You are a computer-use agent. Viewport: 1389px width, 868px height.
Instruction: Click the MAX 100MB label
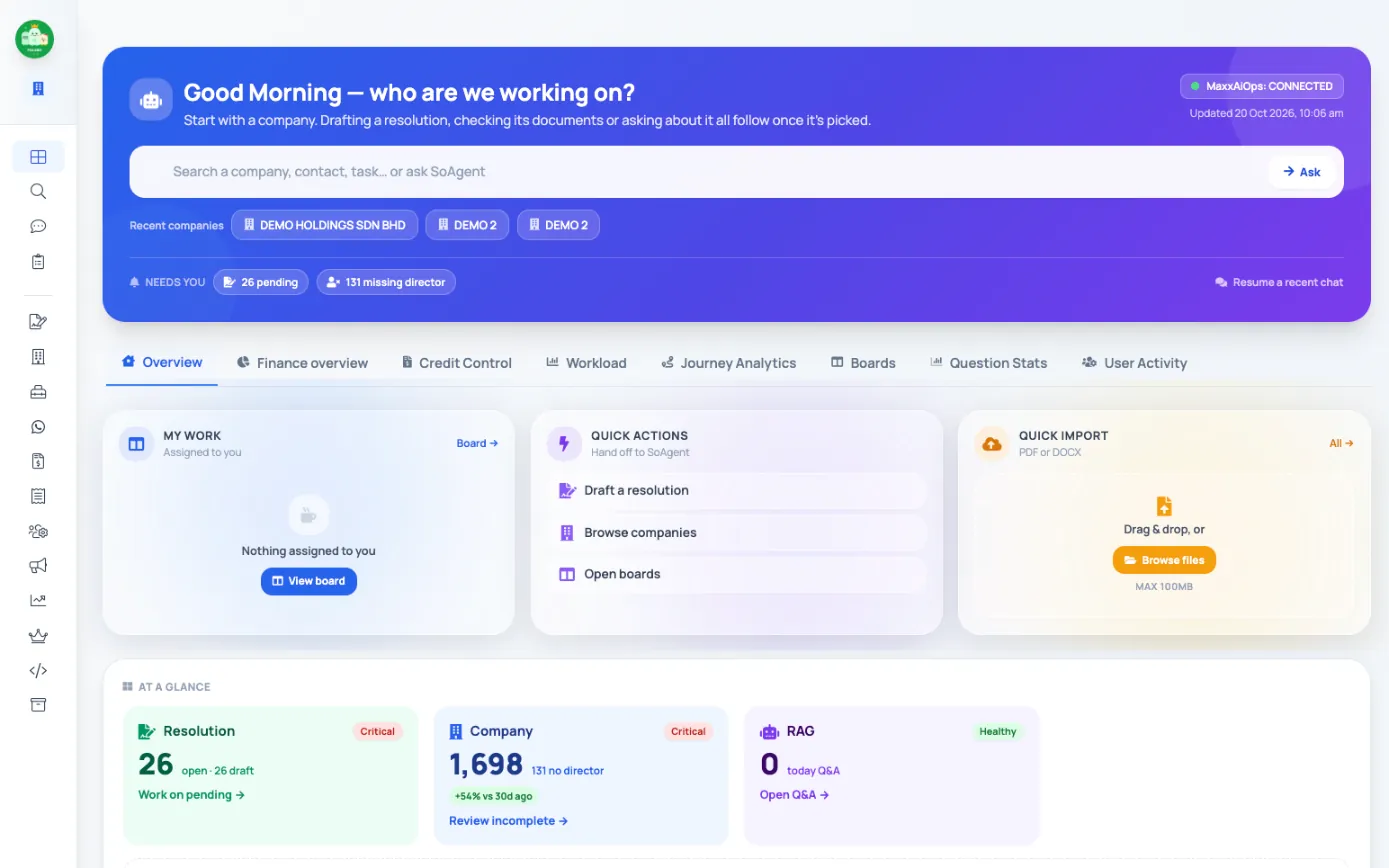[x=1164, y=587]
